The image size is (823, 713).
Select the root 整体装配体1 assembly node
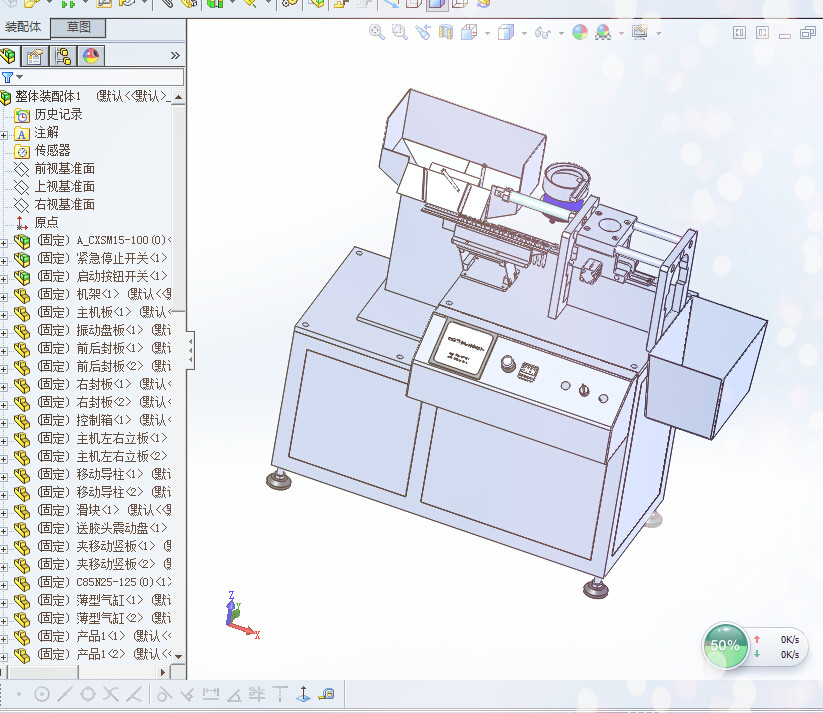[48, 97]
